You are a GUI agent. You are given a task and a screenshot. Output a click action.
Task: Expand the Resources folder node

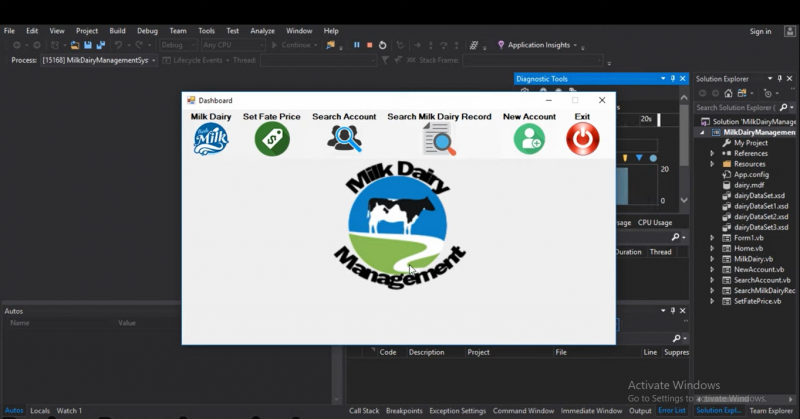(712, 164)
